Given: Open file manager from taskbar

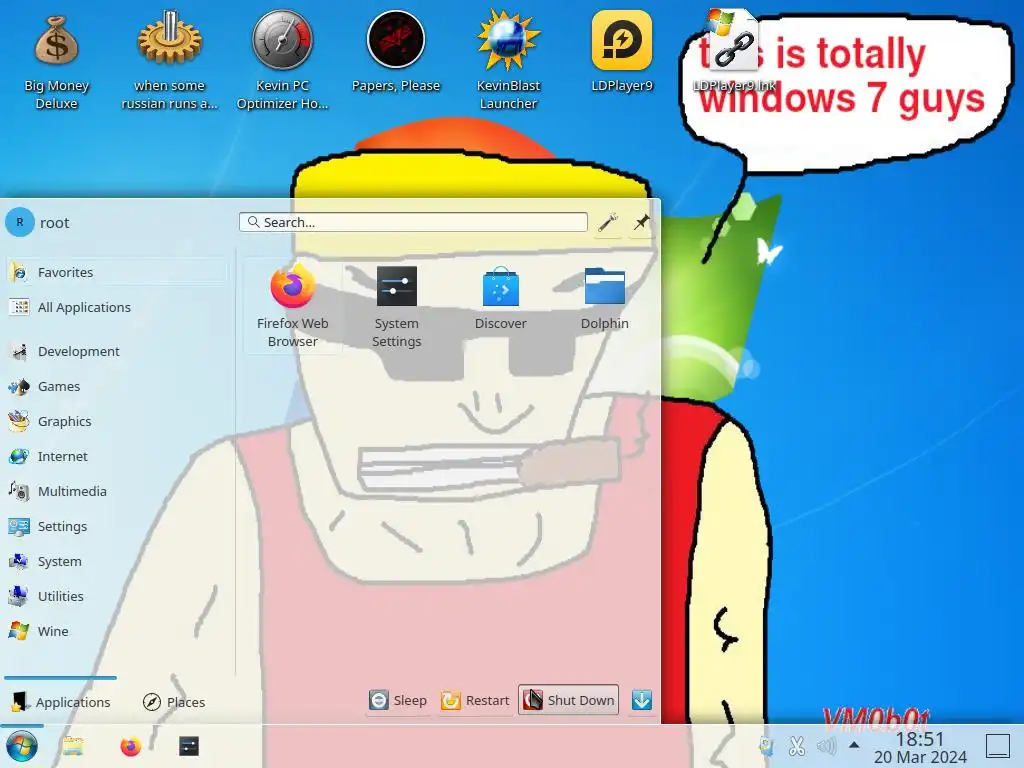Looking at the screenshot, I should [72, 746].
